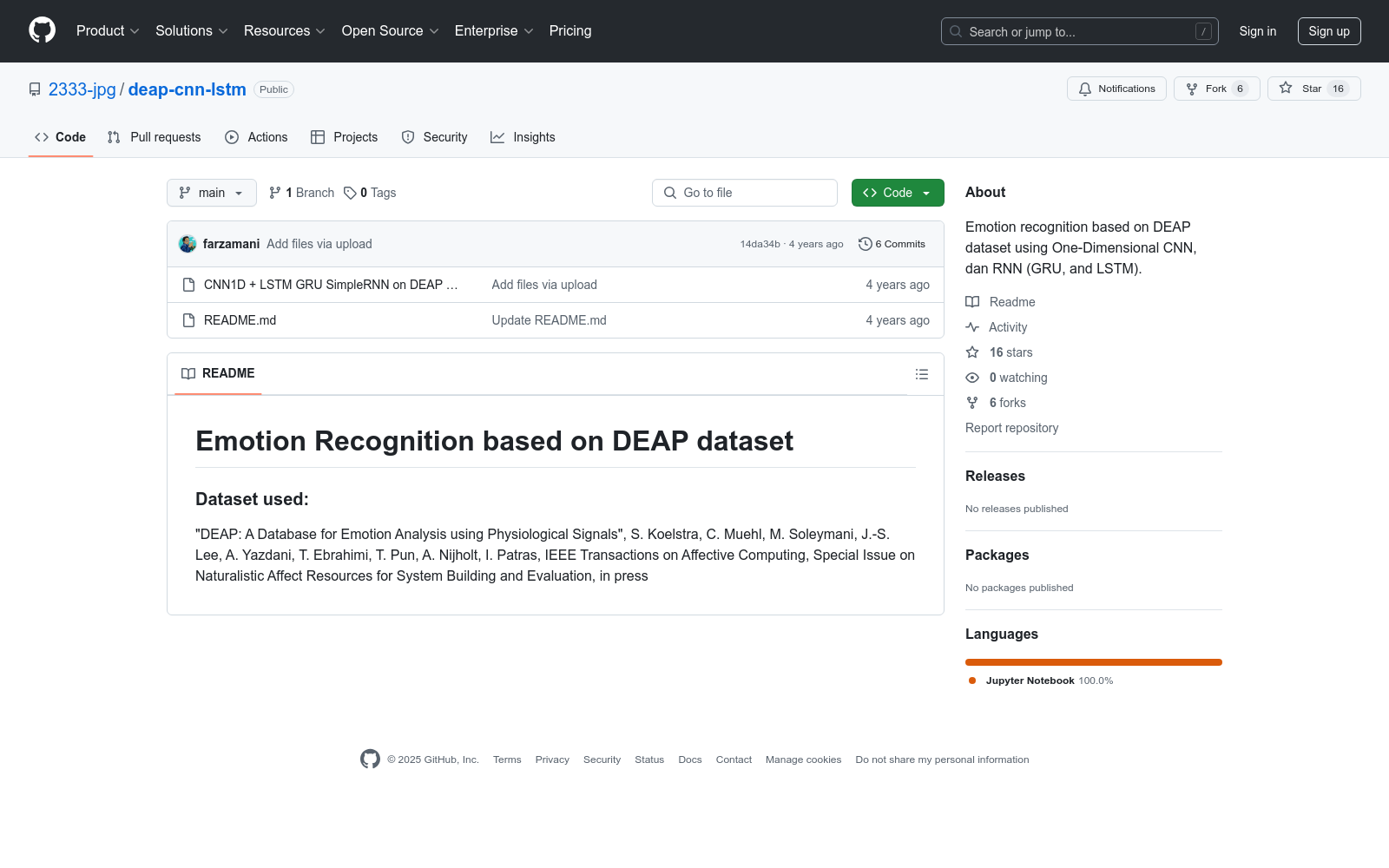1389x868 pixels.
Task: Click the Notifications button
Action: coord(1116,89)
